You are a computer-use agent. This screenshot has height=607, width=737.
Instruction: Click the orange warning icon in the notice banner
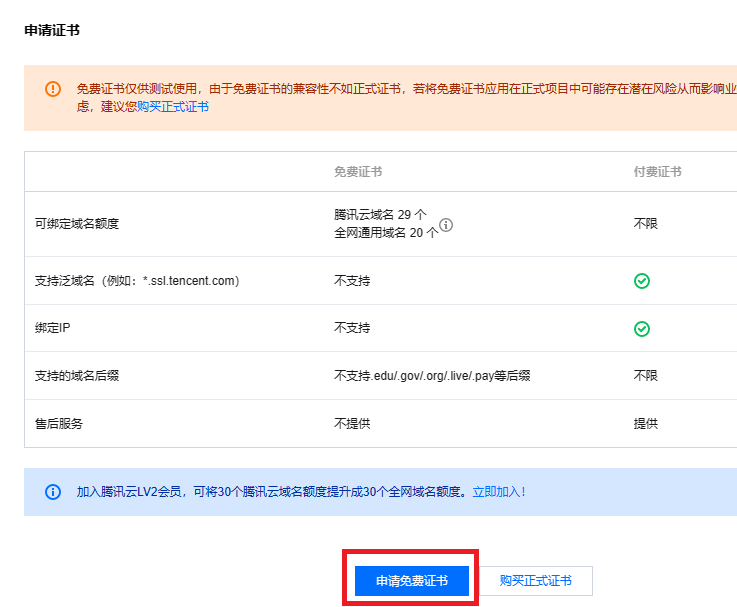(x=53, y=89)
